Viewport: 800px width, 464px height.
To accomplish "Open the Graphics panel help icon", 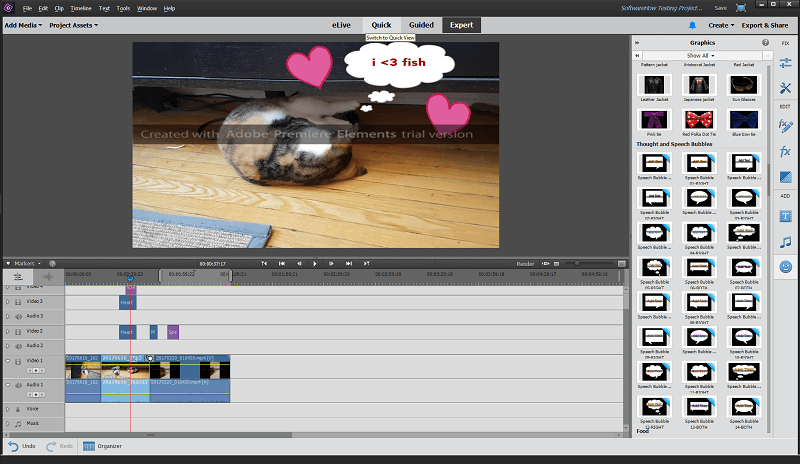I will coord(765,43).
